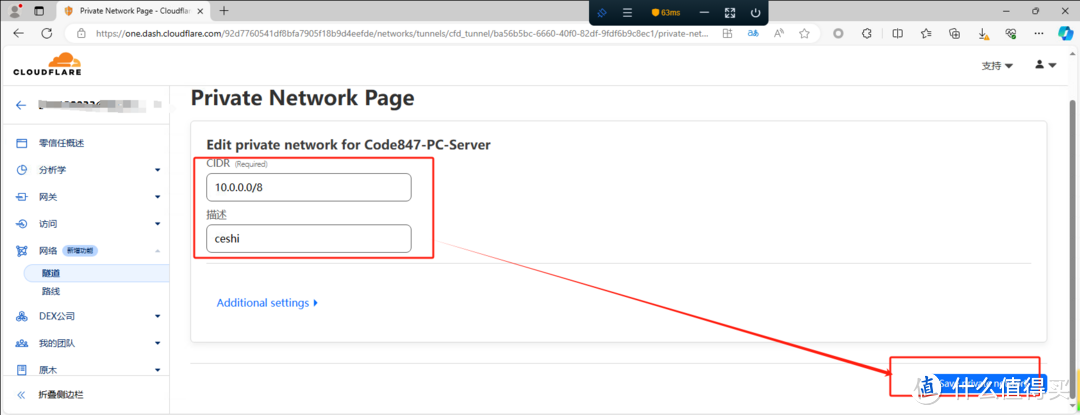Click the 访问 access icon
The image size is (1080, 415).
click(x=22, y=224)
